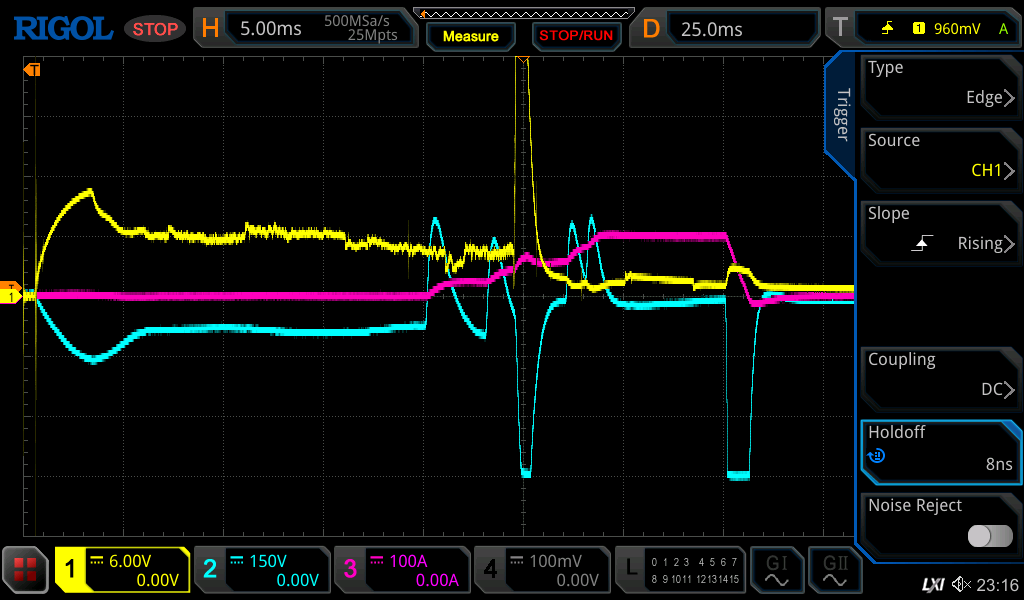This screenshot has width=1024, height=600.
Task: Expand the trigger Source CH1 option
Action: [940, 157]
